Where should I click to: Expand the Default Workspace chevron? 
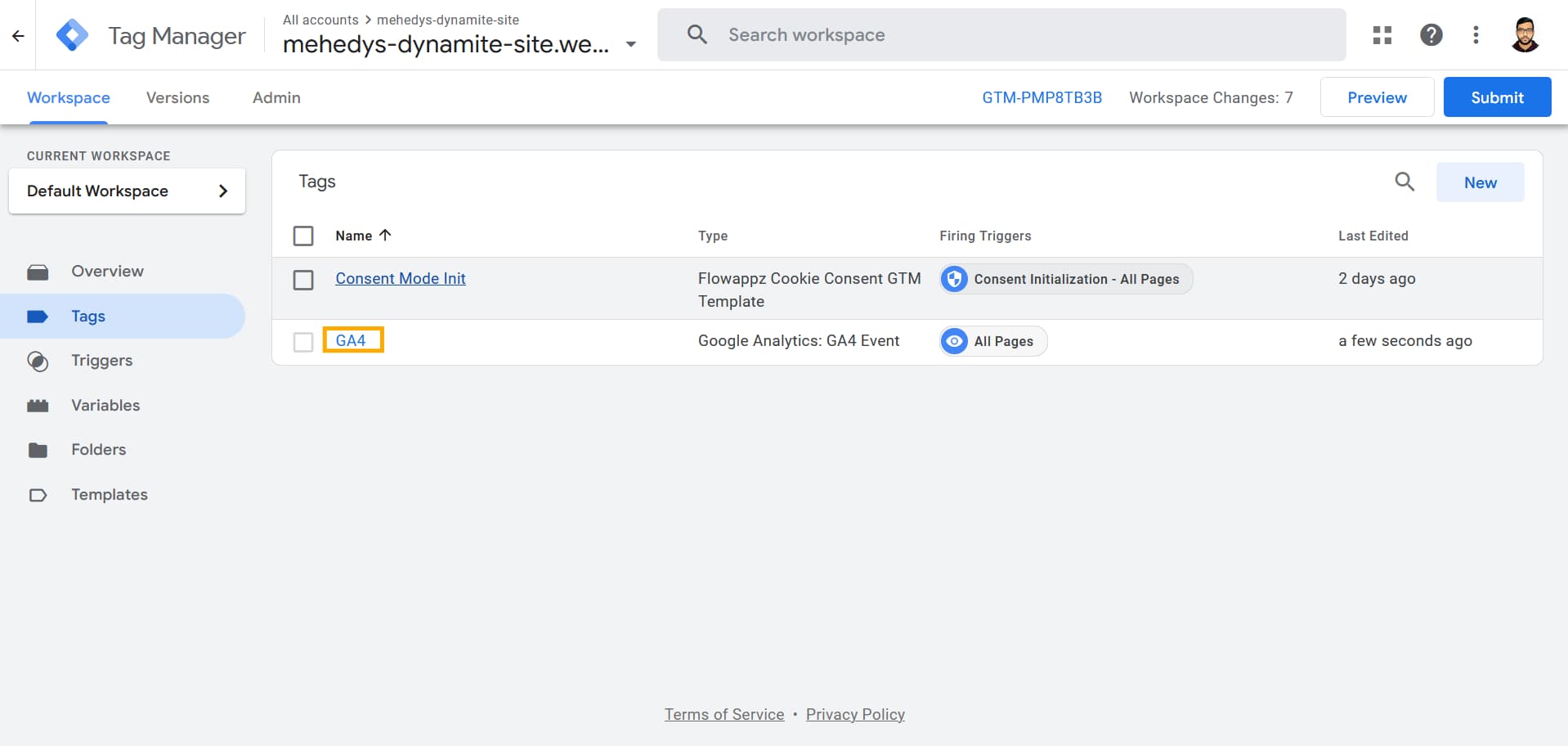223,191
